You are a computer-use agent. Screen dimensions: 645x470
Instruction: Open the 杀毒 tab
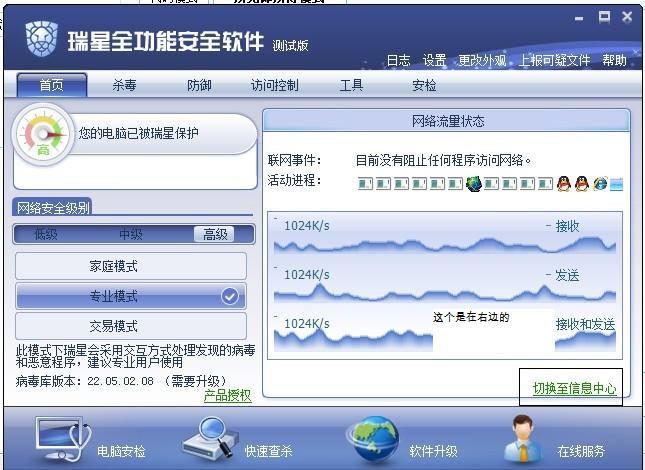coord(124,85)
